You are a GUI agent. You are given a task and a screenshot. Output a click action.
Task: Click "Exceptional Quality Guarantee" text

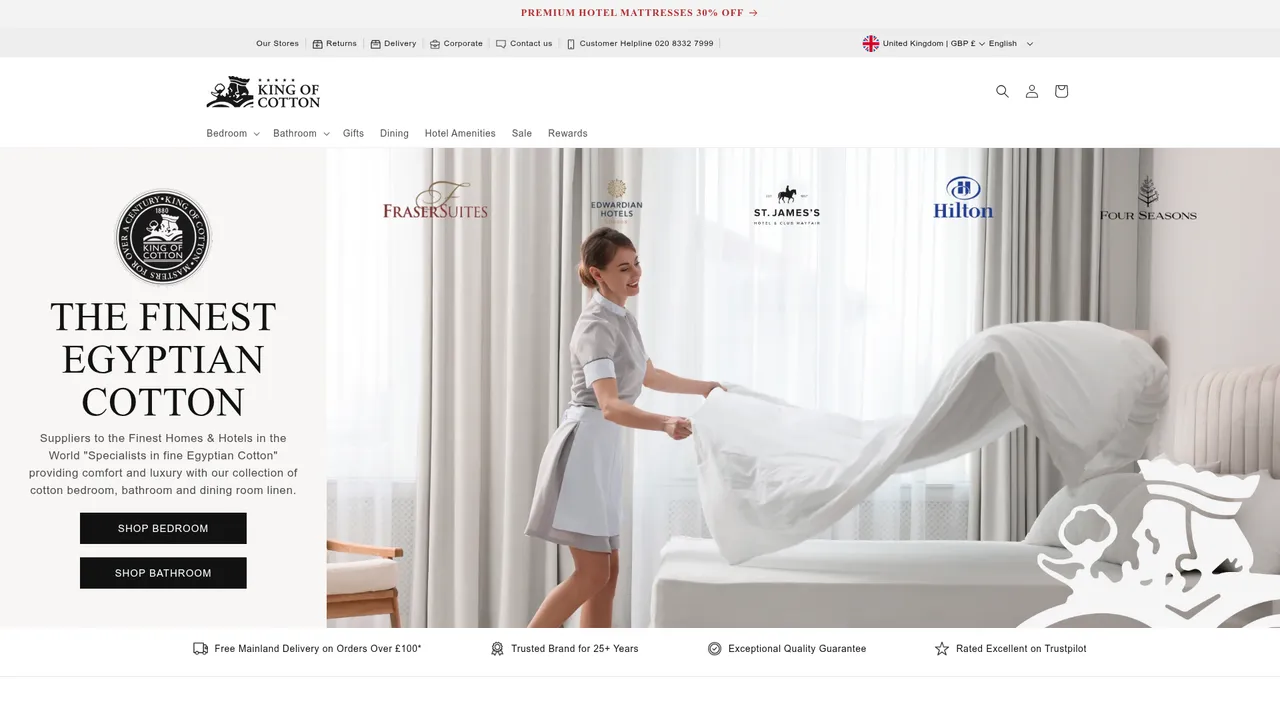(x=797, y=648)
